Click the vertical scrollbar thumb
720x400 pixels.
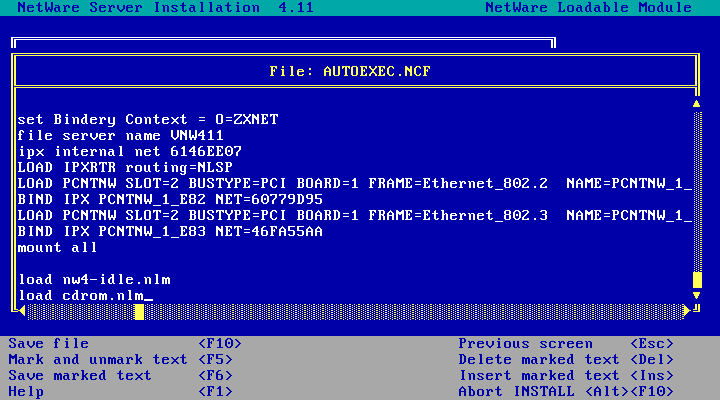697,280
